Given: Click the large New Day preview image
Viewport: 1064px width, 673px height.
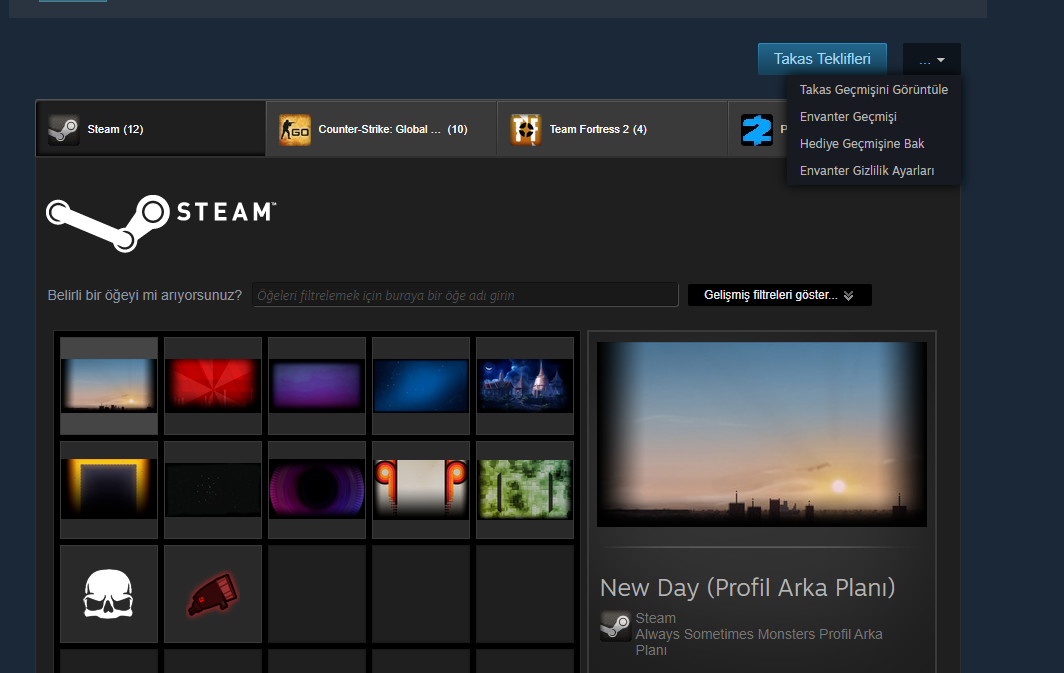Looking at the screenshot, I should (762, 434).
